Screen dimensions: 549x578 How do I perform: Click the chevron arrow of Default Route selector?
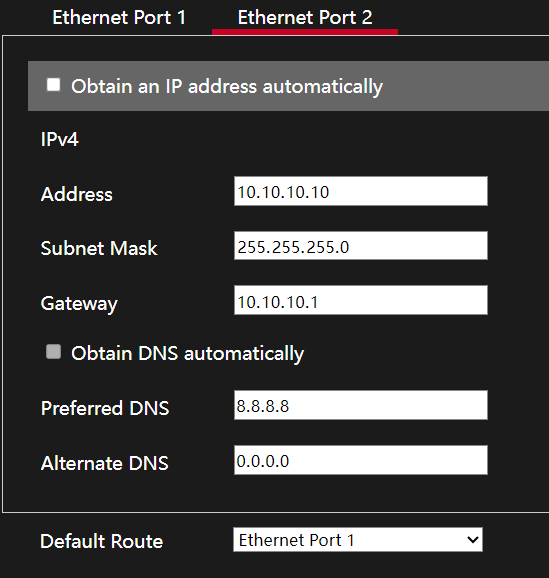[472, 540]
